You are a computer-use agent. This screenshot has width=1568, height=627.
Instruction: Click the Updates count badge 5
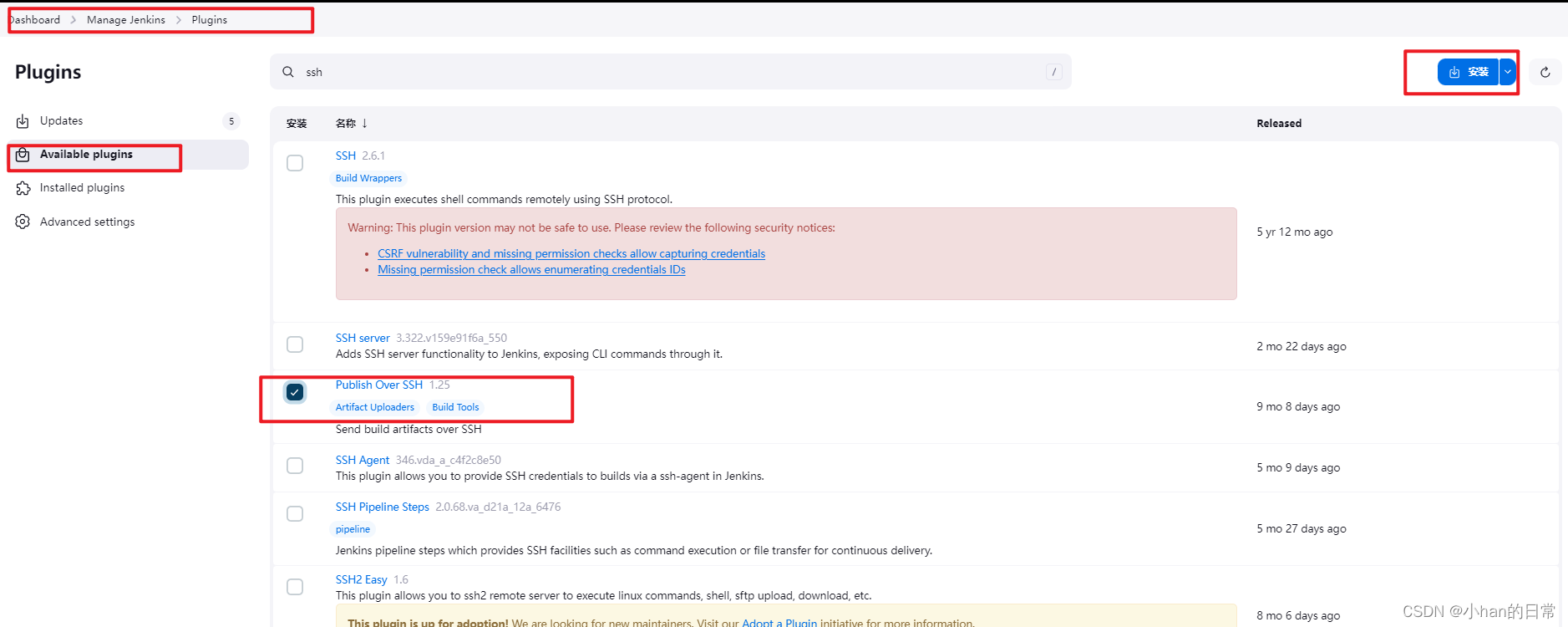[x=231, y=121]
